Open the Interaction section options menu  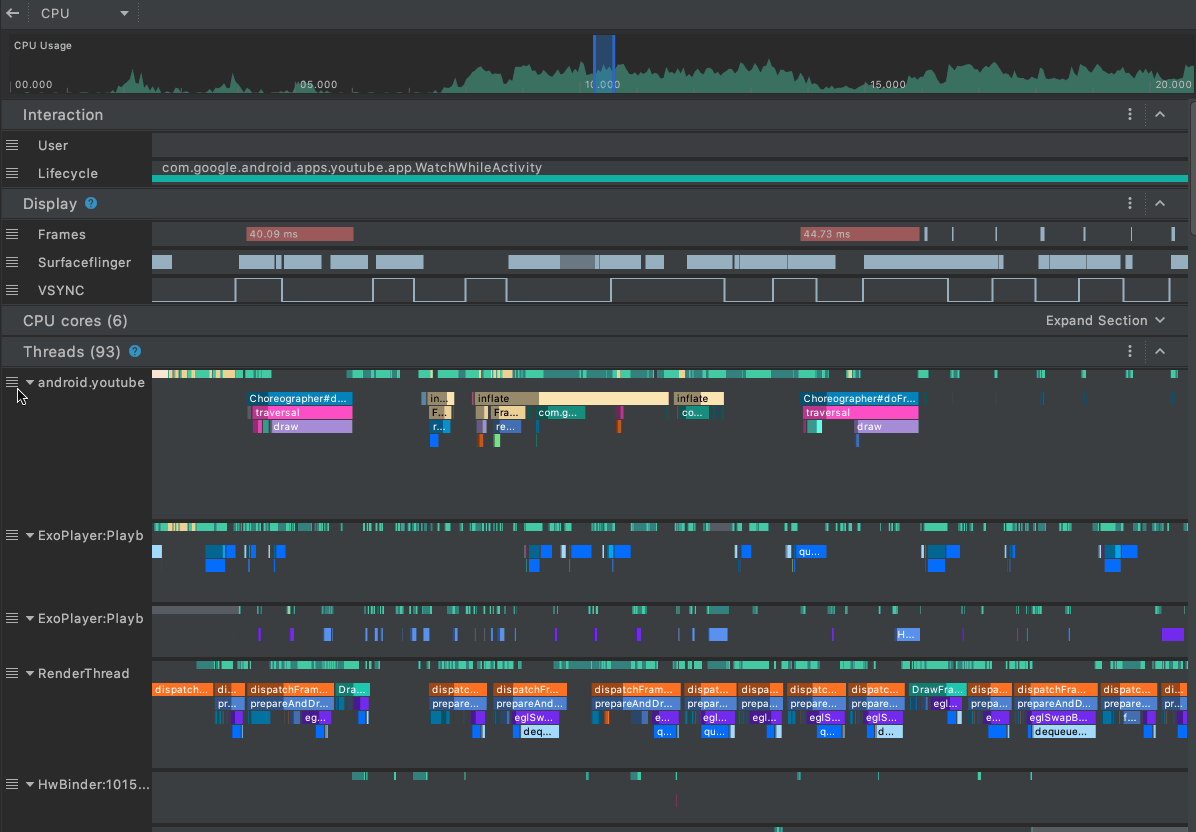tap(1130, 114)
